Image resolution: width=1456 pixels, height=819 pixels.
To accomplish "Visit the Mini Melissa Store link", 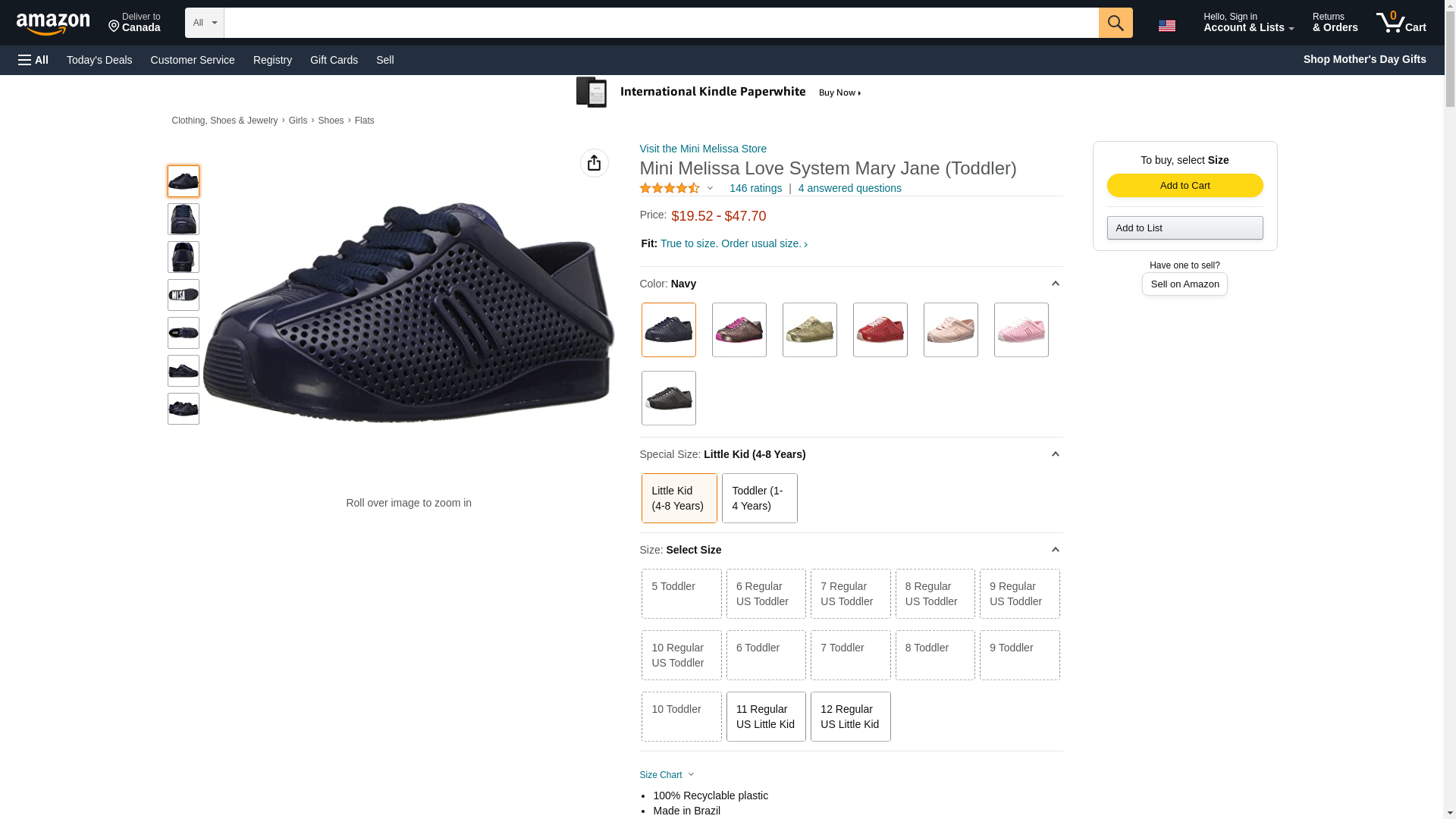I will 703,149.
